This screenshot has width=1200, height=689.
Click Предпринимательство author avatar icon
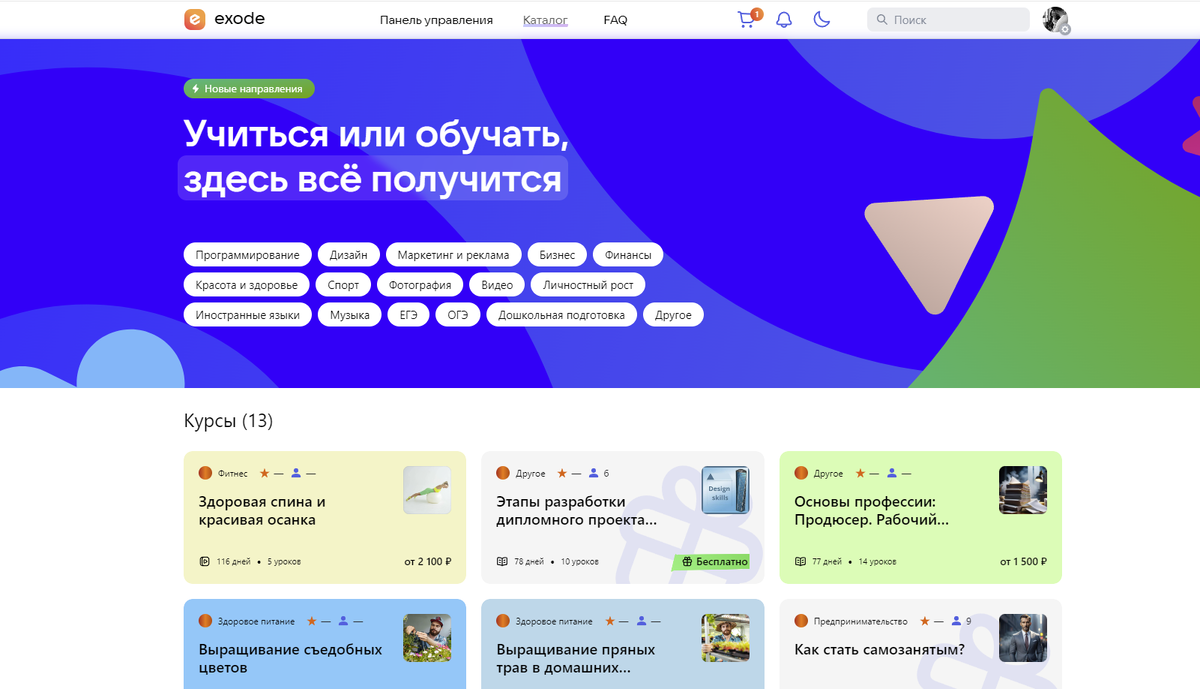[801, 621]
